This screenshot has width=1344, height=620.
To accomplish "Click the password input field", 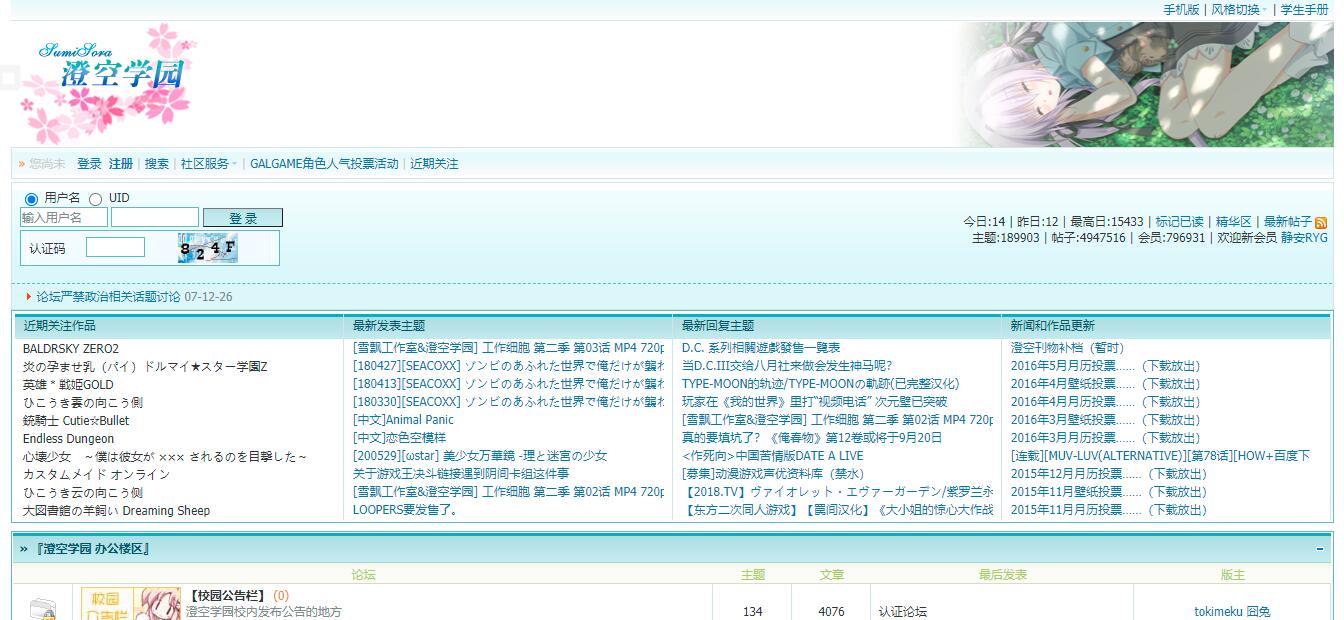I will point(155,218).
